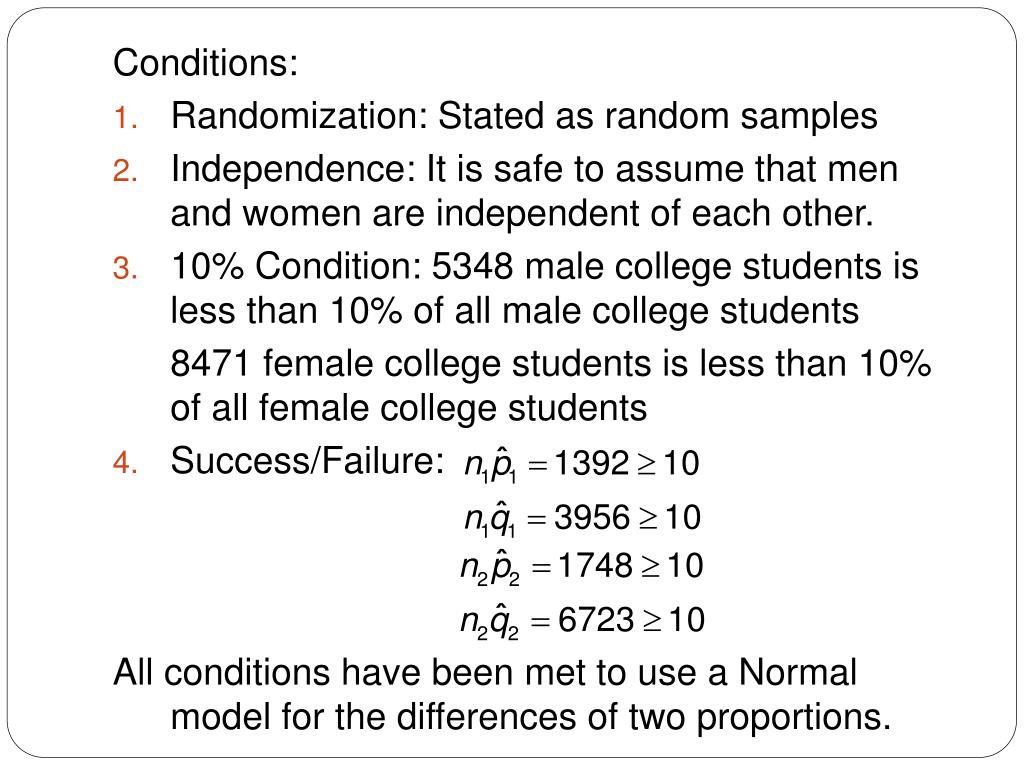Click "All conditions have been met" sentence
Image resolution: width=1024 pixels, height=768 pixels.
click(x=485, y=673)
